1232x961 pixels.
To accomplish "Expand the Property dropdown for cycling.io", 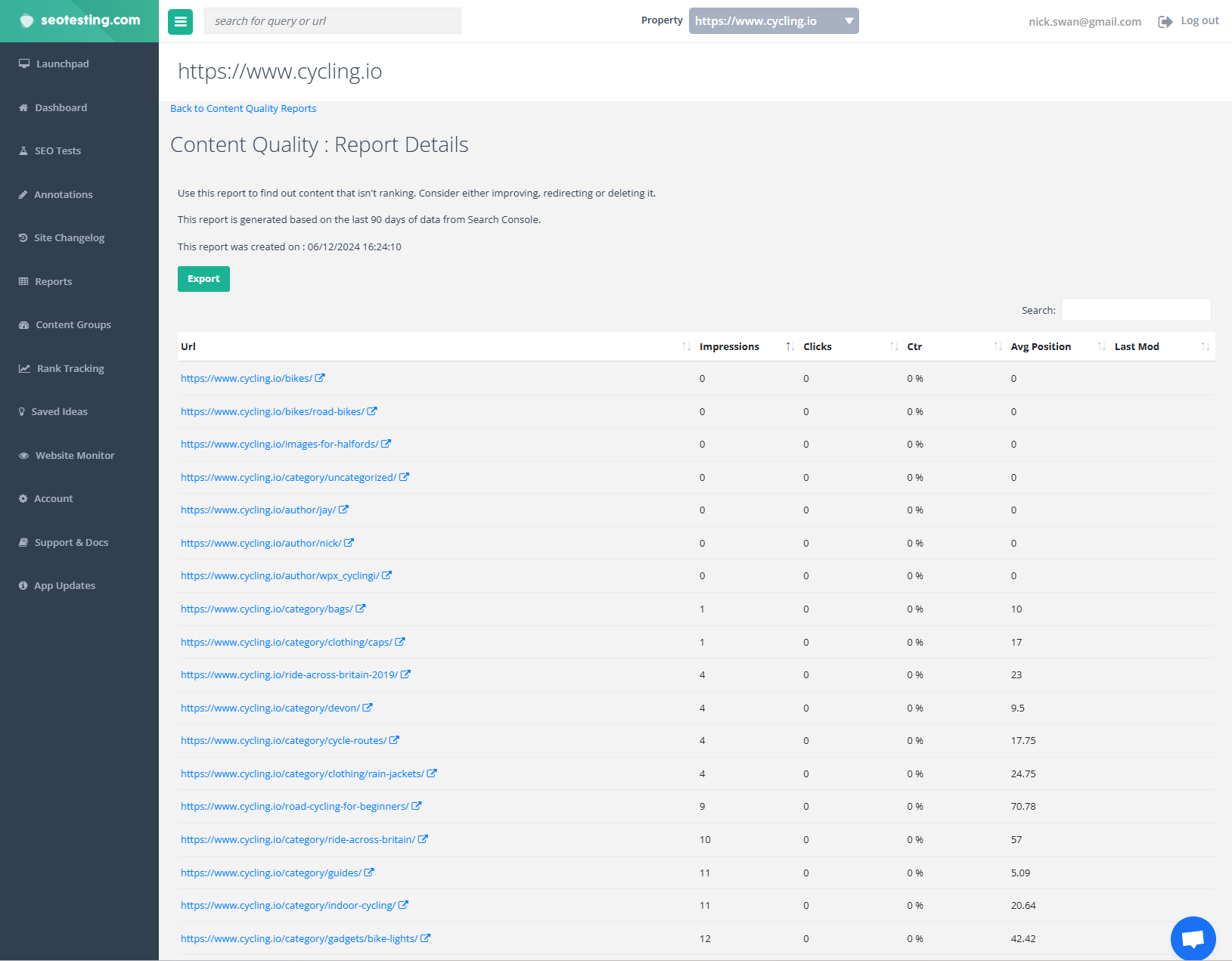I will [x=774, y=21].
